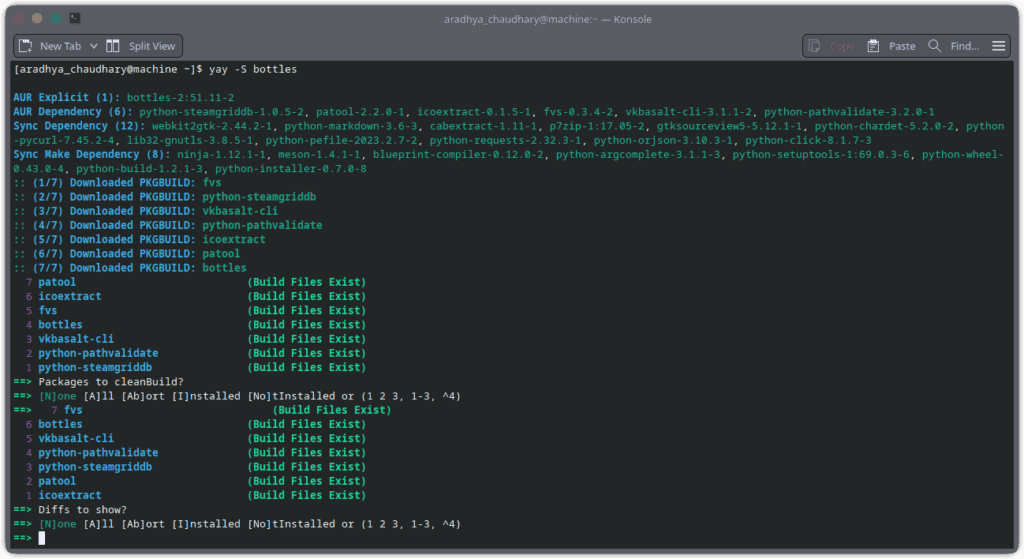Click '4 bottles' in cleanBuild list
Viewport: 1024px width, 559px height.
[54, 325]
